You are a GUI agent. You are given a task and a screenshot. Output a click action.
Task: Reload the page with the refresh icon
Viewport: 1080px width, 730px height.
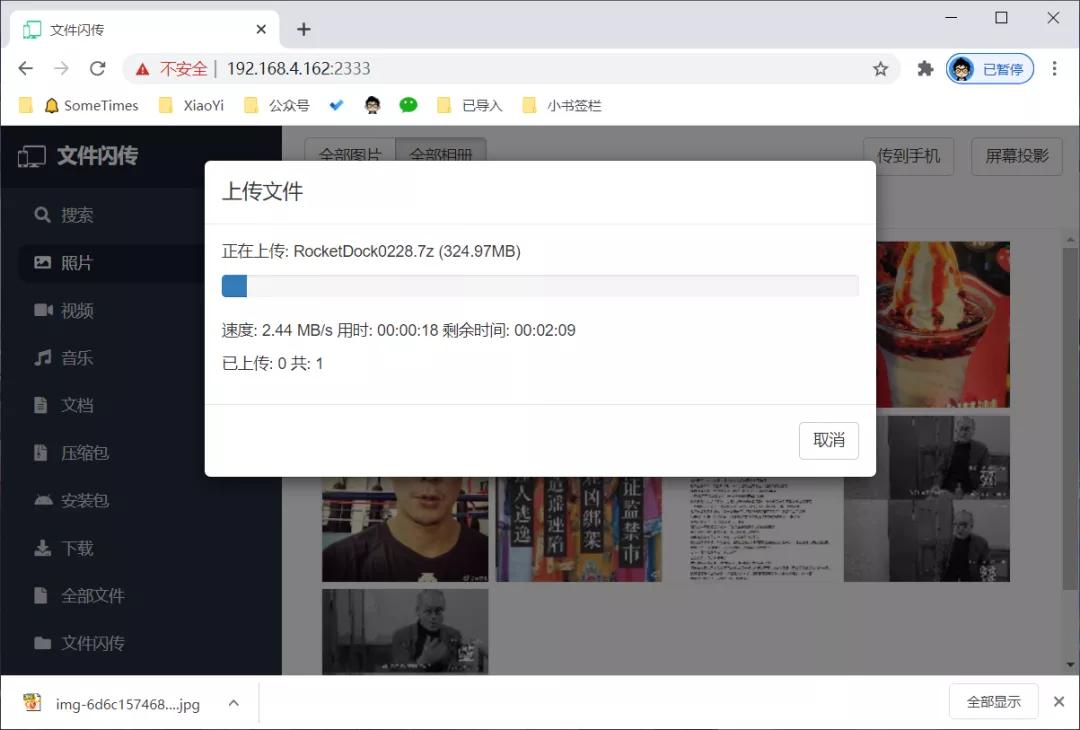(97, 68)
